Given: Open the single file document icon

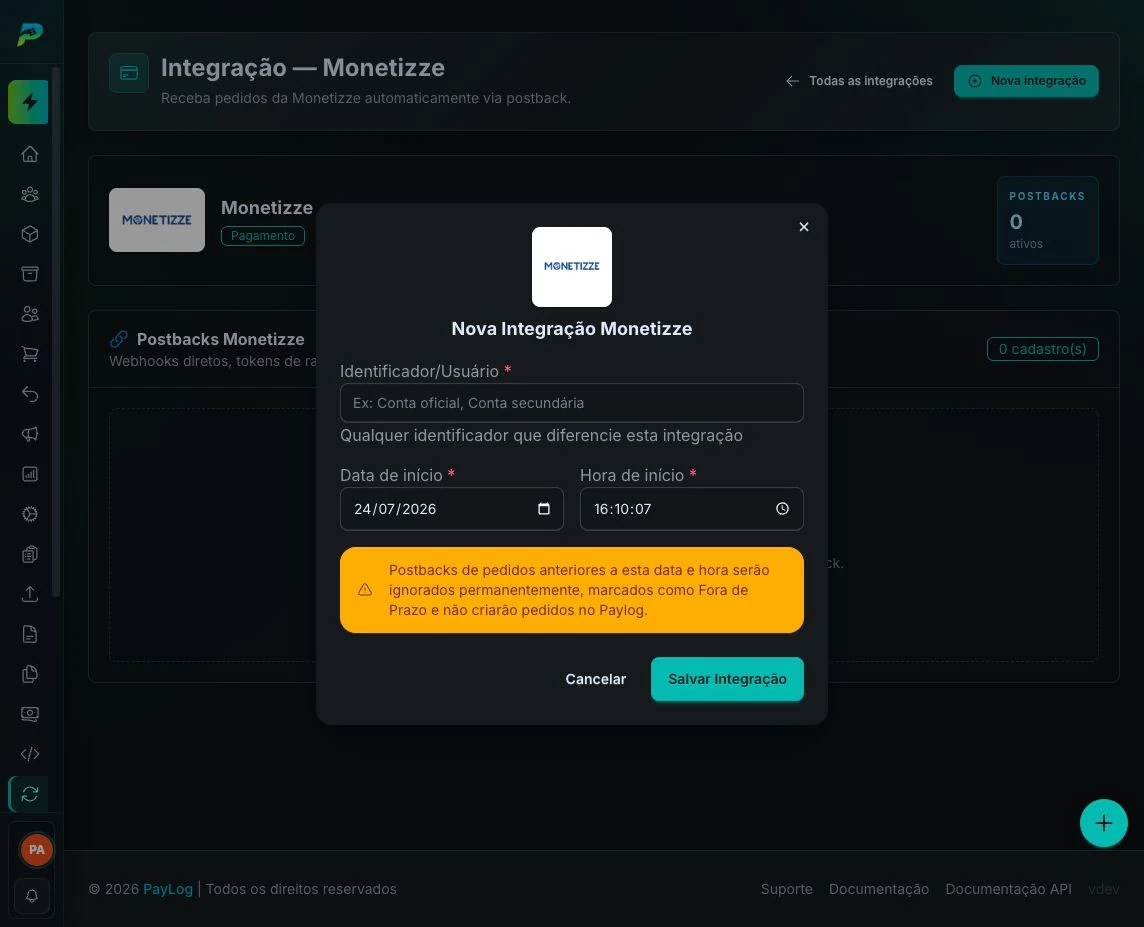Looking at the screenshot, I should 30,634.
